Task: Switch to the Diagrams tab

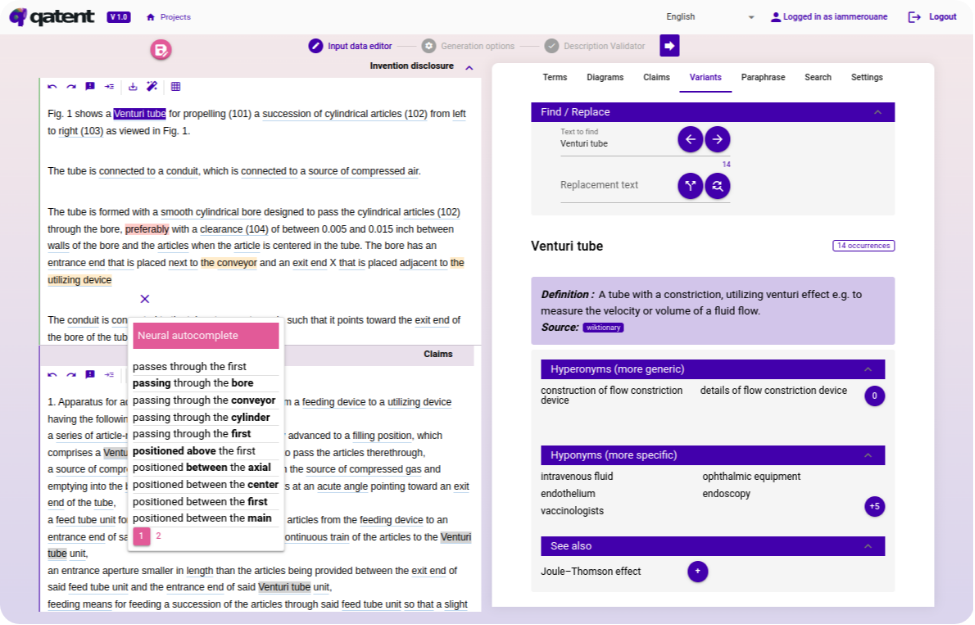Action: (605, 77)
